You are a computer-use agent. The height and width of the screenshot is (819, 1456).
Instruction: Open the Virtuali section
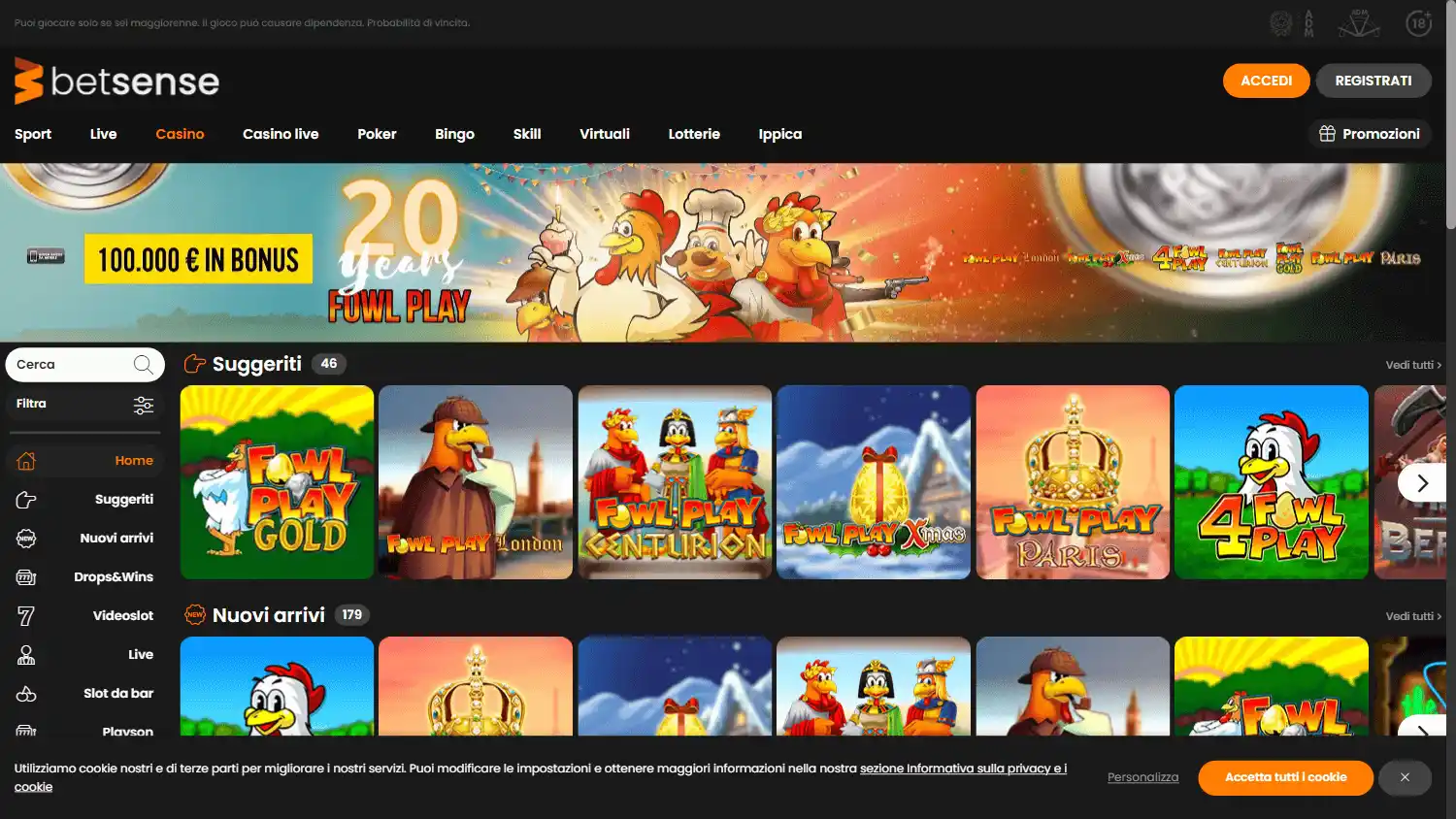tap(605, 134)
